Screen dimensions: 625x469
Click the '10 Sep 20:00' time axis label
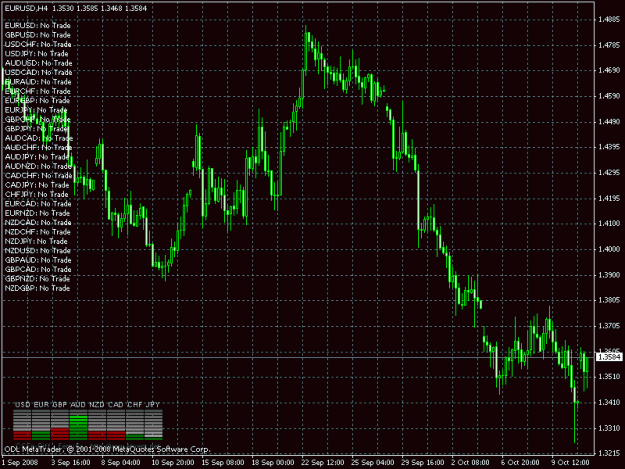(173, 462)
